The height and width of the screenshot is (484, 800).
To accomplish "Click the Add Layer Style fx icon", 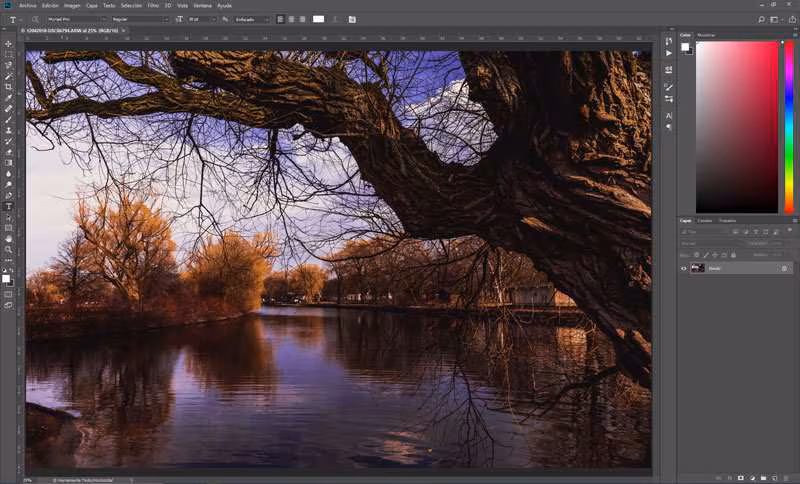I will 730,478.
